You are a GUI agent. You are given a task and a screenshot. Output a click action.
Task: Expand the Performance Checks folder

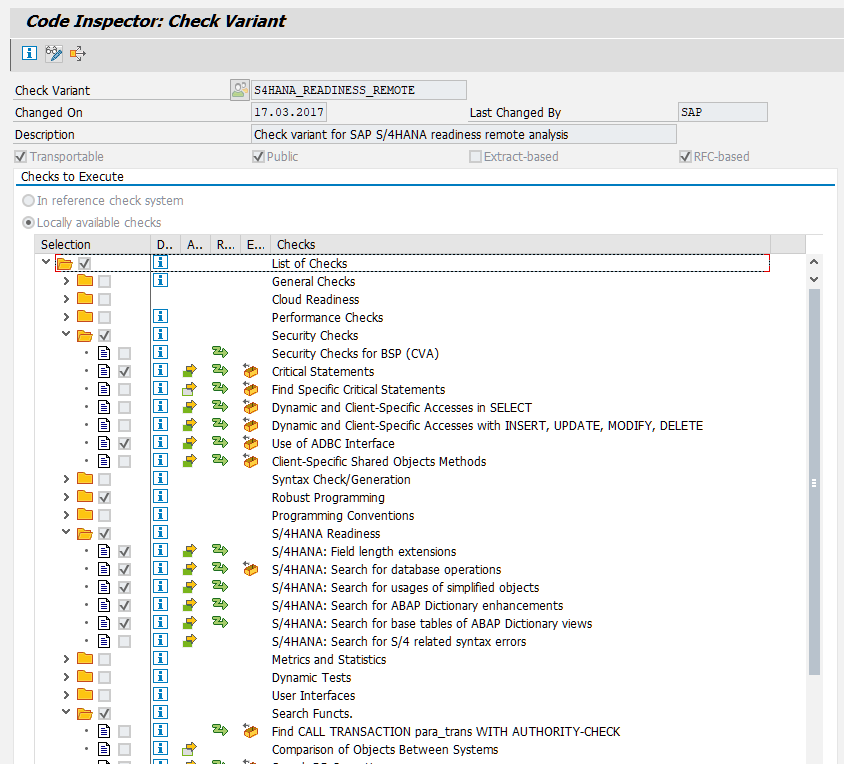click(66, 317)
